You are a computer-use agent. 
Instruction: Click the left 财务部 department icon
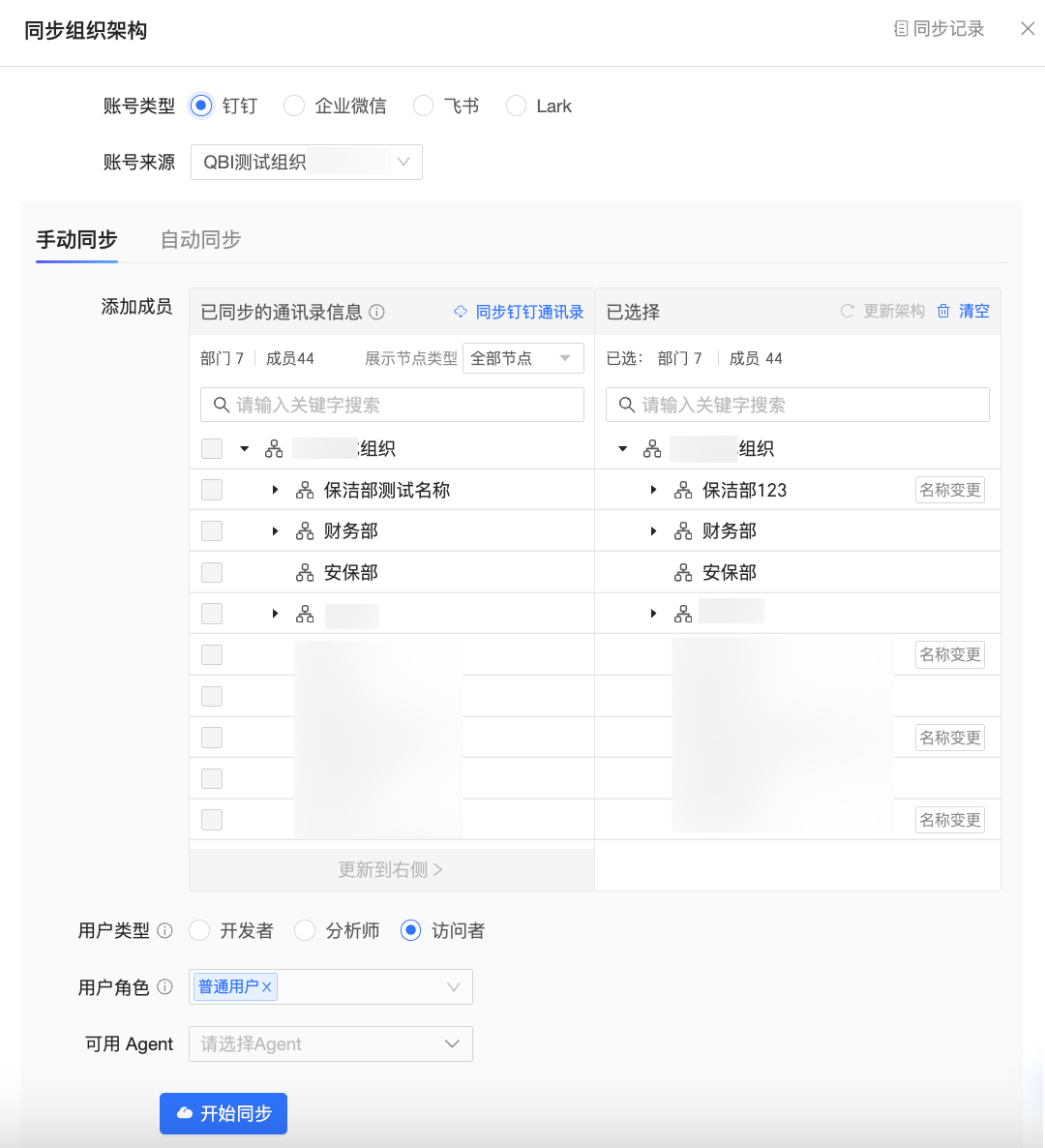pyautogui.click(x=305, y=530)
